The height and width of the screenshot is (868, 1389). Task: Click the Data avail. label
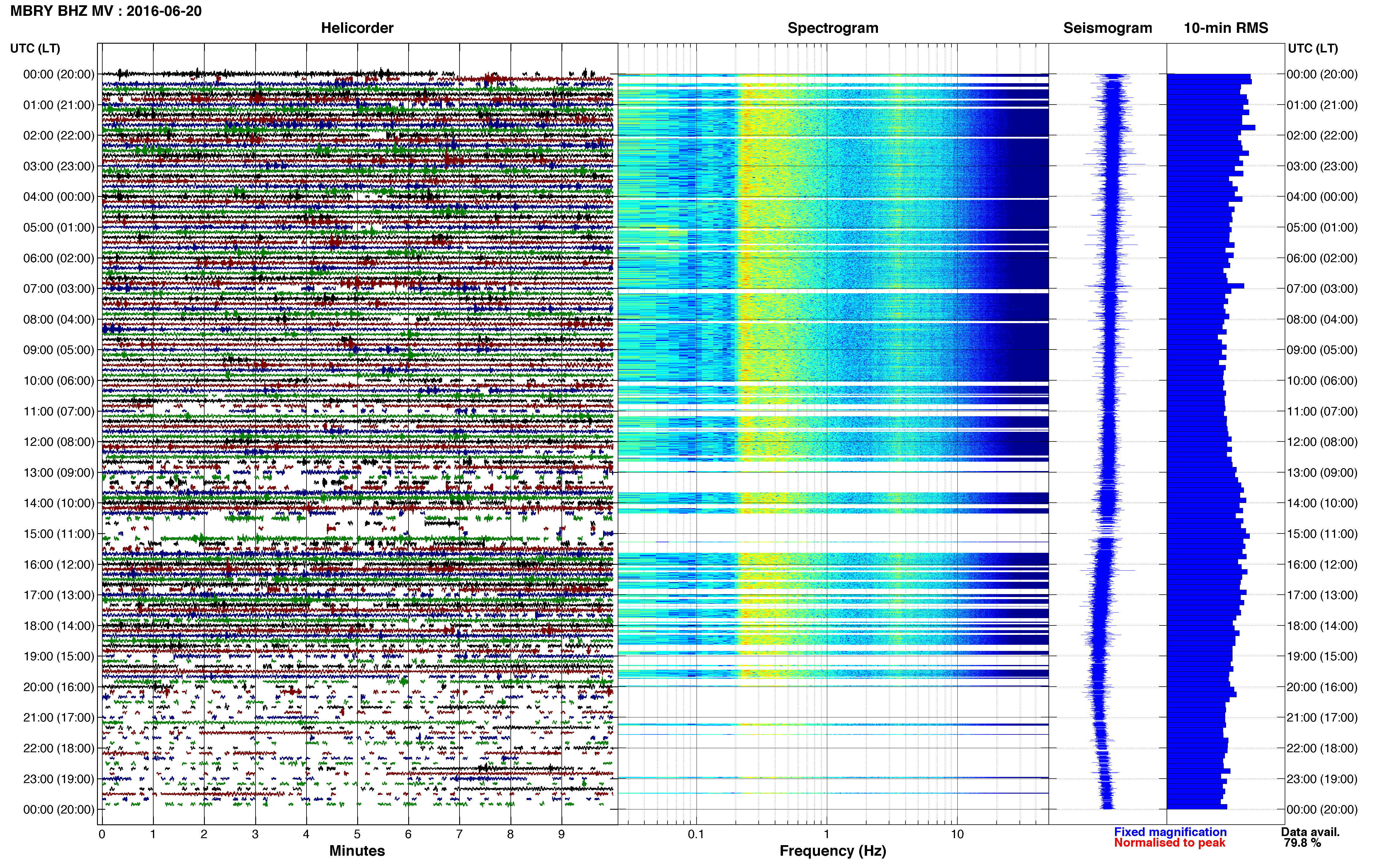point(1310,832)
